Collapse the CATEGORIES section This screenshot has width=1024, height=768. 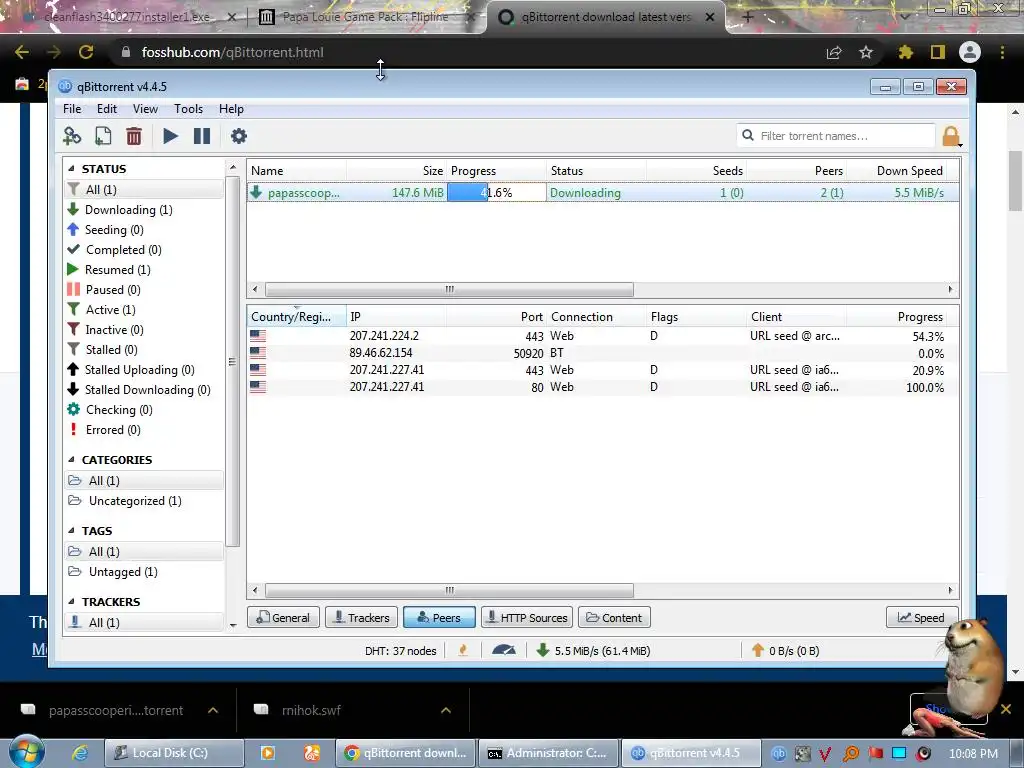click(71, 460)
